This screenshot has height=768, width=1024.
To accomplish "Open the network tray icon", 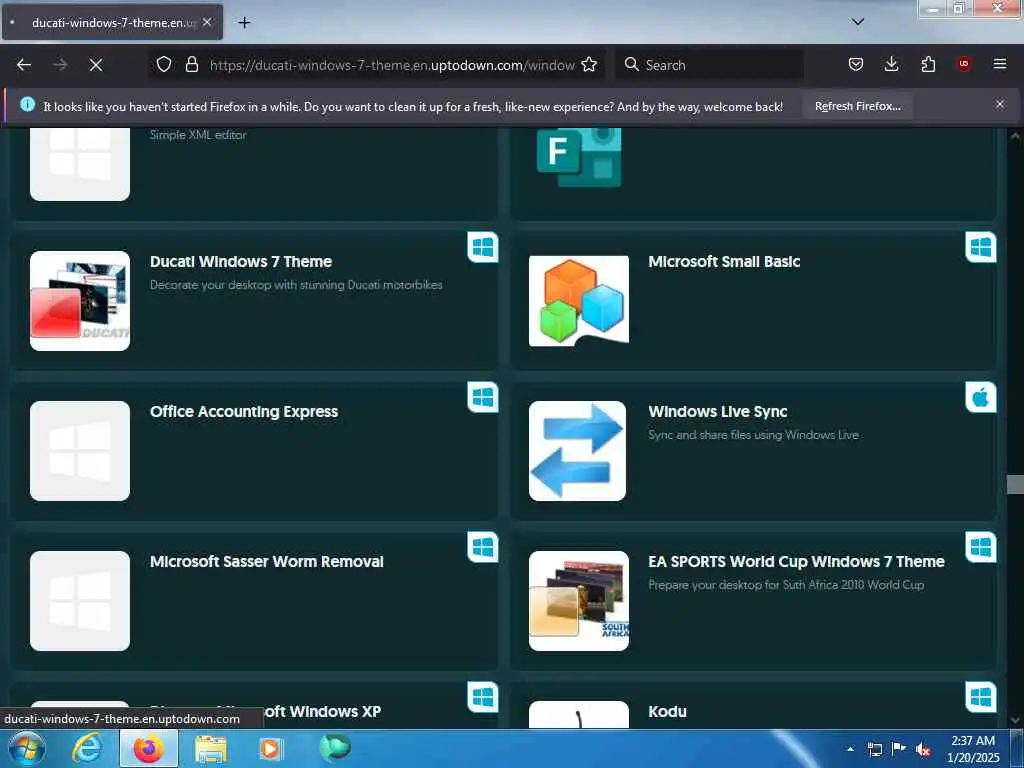I will 874,750.
